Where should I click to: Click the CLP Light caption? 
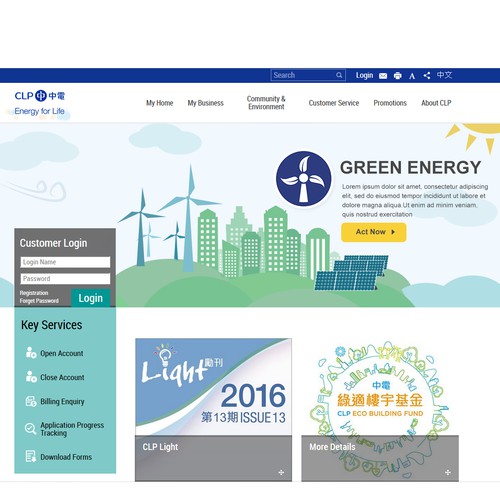coord(160,447)
